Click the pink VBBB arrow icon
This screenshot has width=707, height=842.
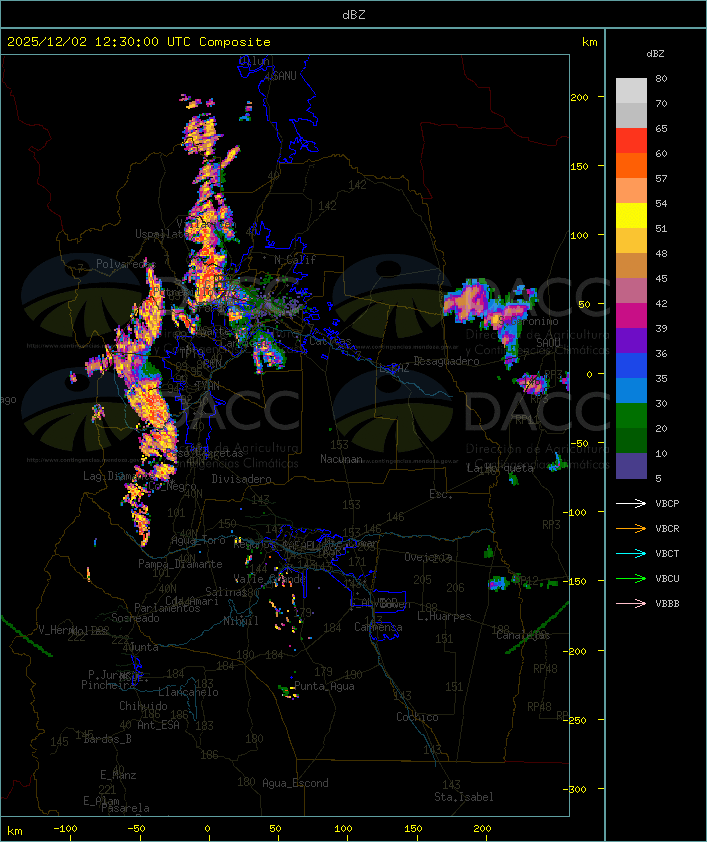[x=631, y=604]
